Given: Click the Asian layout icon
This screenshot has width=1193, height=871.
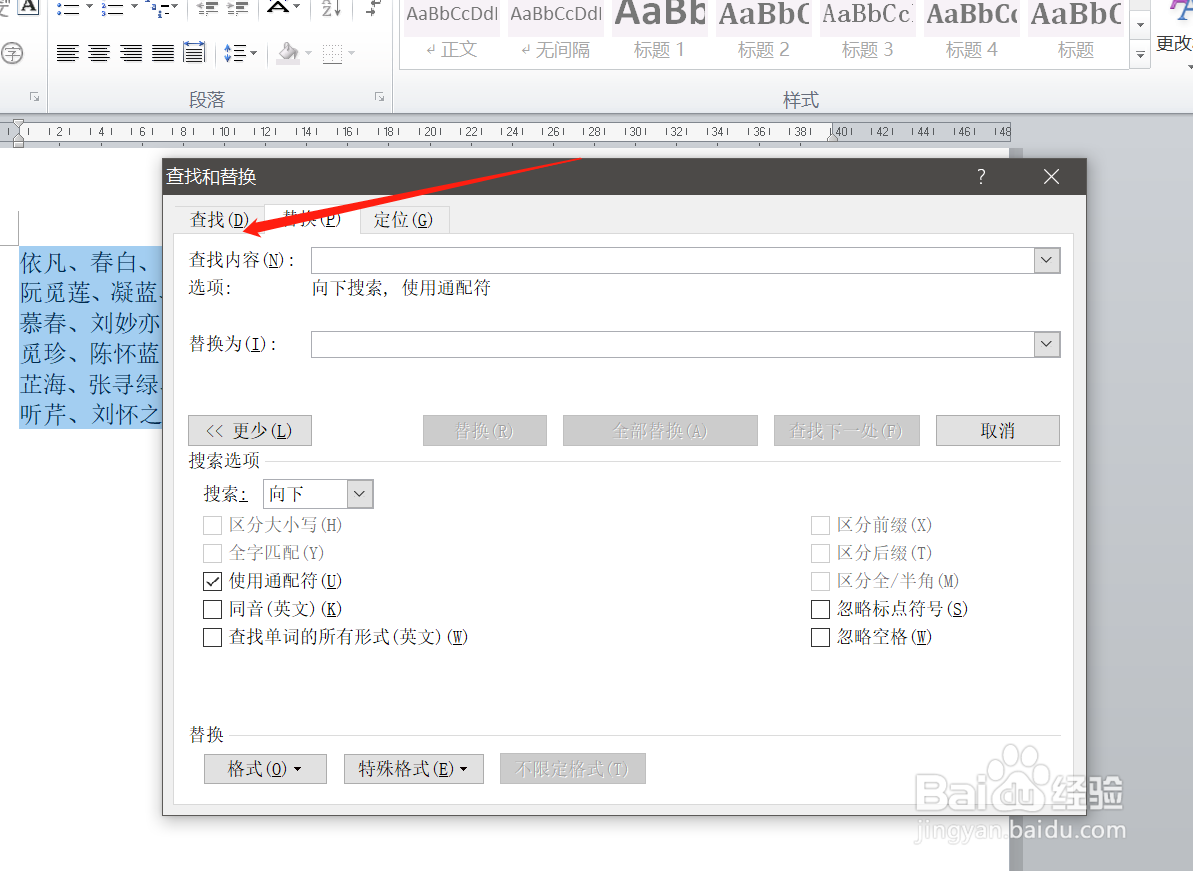Looking at the screenshot, I should point(278,7).
